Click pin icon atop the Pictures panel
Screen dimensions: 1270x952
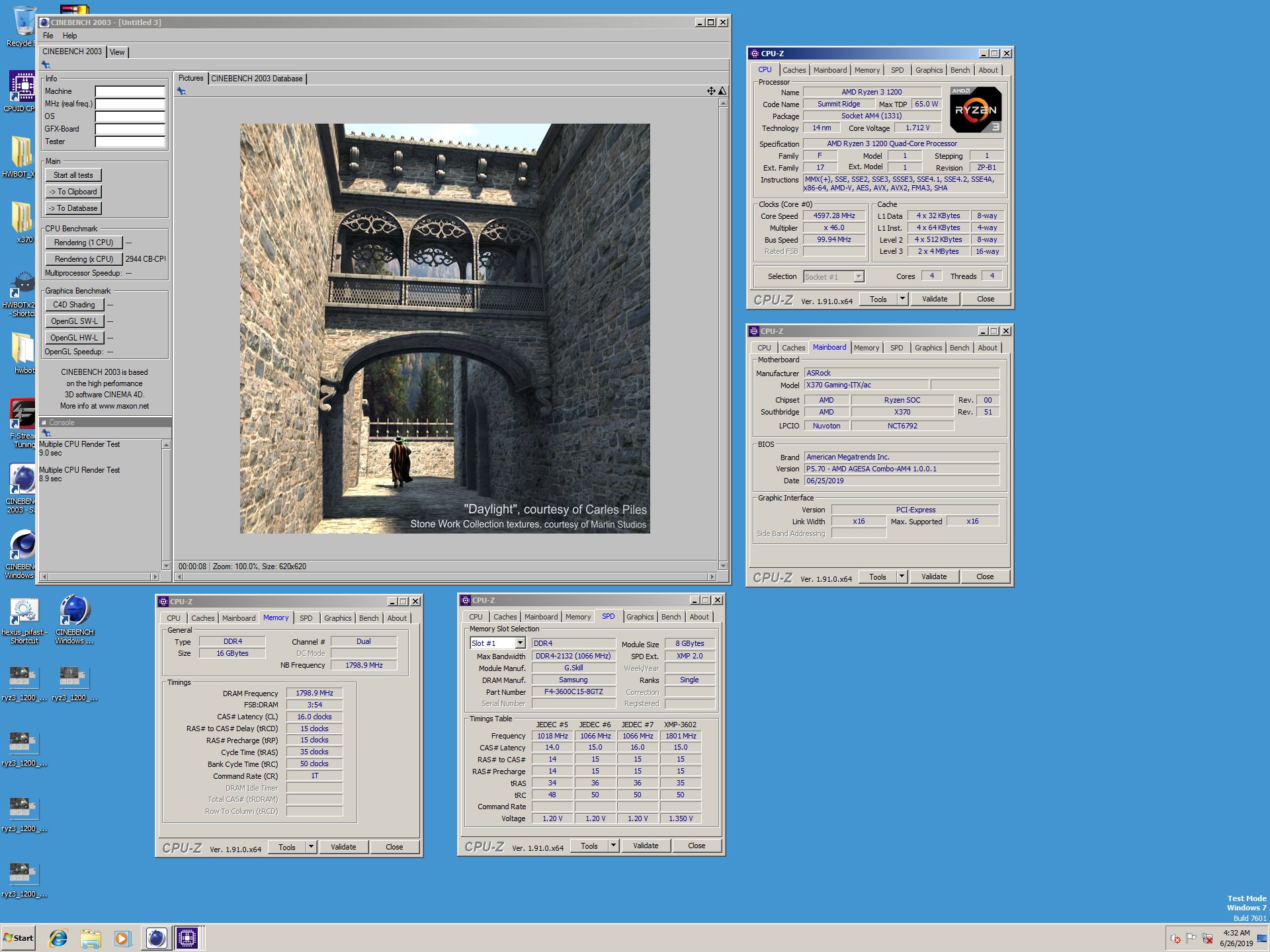(181, 91)
